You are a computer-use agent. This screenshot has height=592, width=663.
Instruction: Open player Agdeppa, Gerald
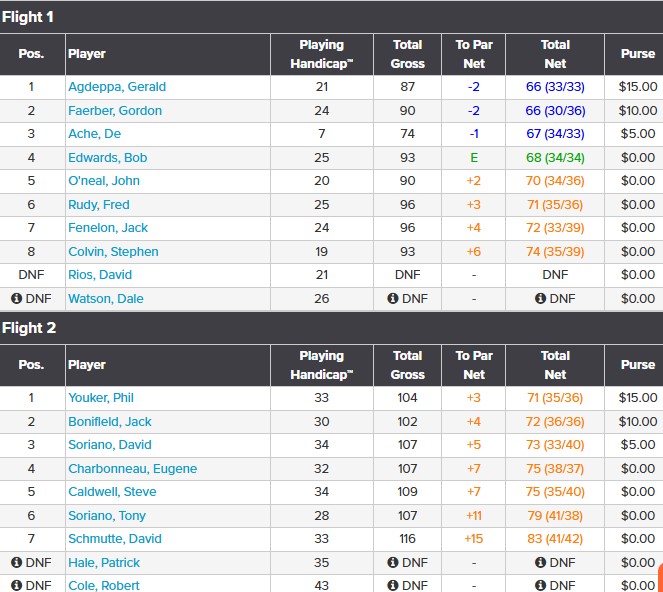click(117, 87)
